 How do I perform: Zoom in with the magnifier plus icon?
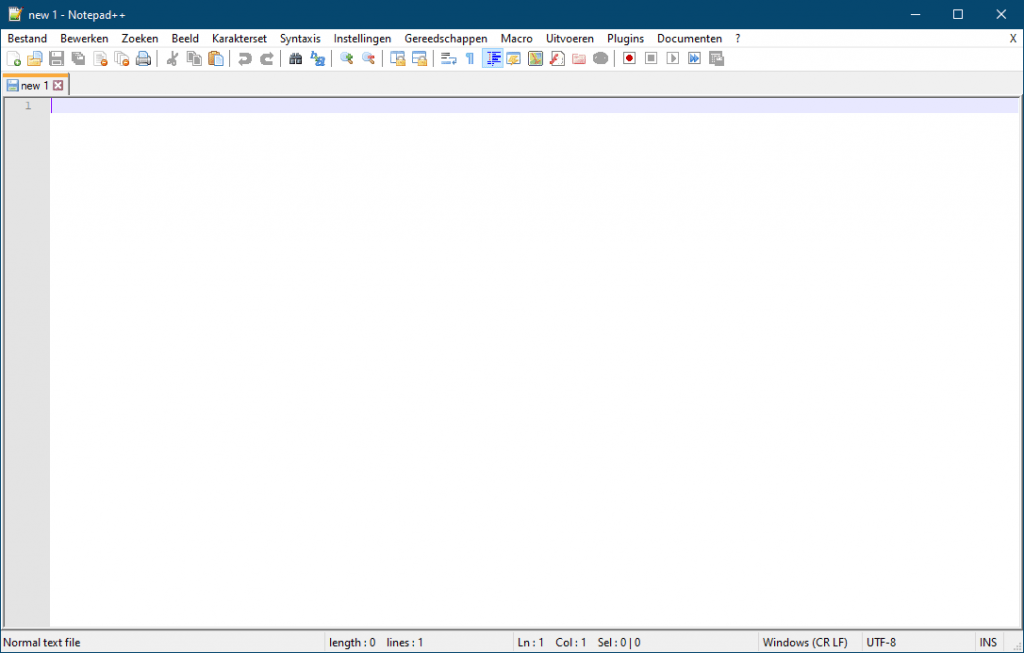pos(346,58)
